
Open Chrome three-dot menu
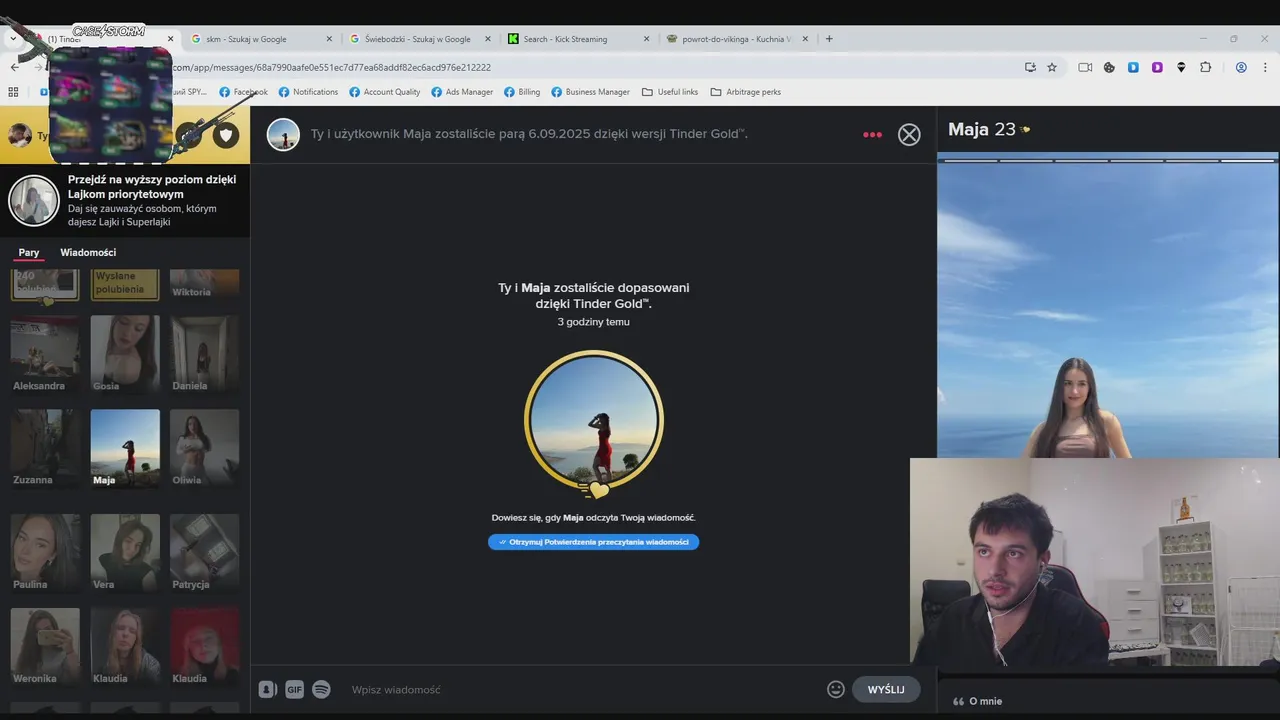click(1264, 67)
